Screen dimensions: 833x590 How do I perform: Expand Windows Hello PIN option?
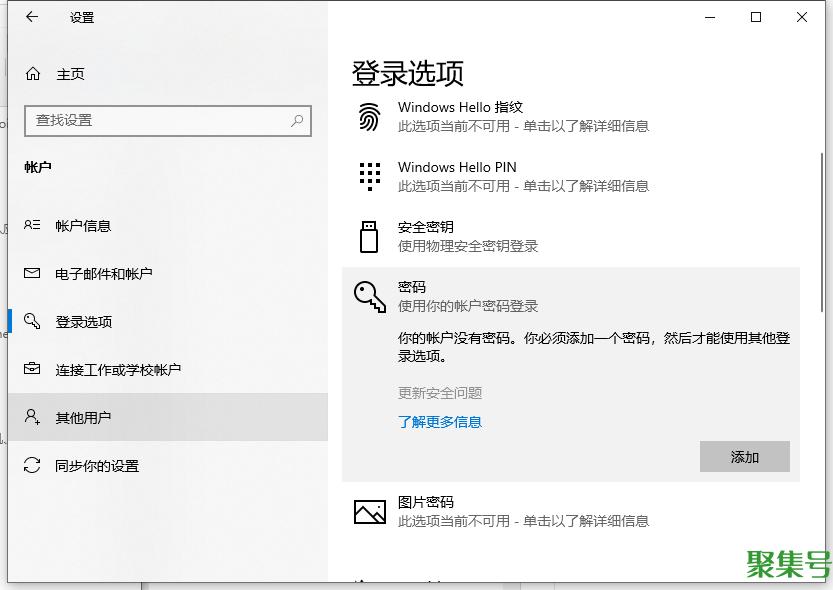click(x=571, y=177)
